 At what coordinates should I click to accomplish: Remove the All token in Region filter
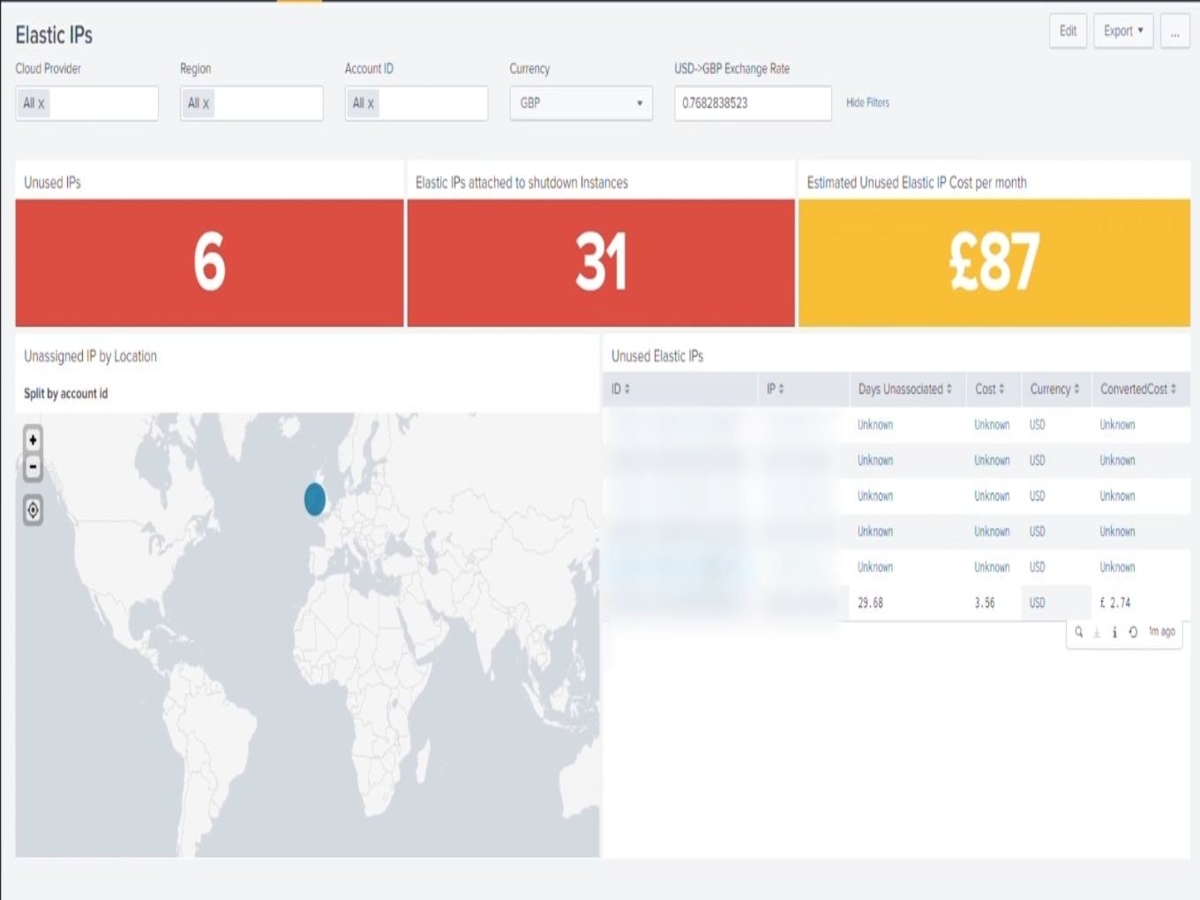click(x=206, y=103)
